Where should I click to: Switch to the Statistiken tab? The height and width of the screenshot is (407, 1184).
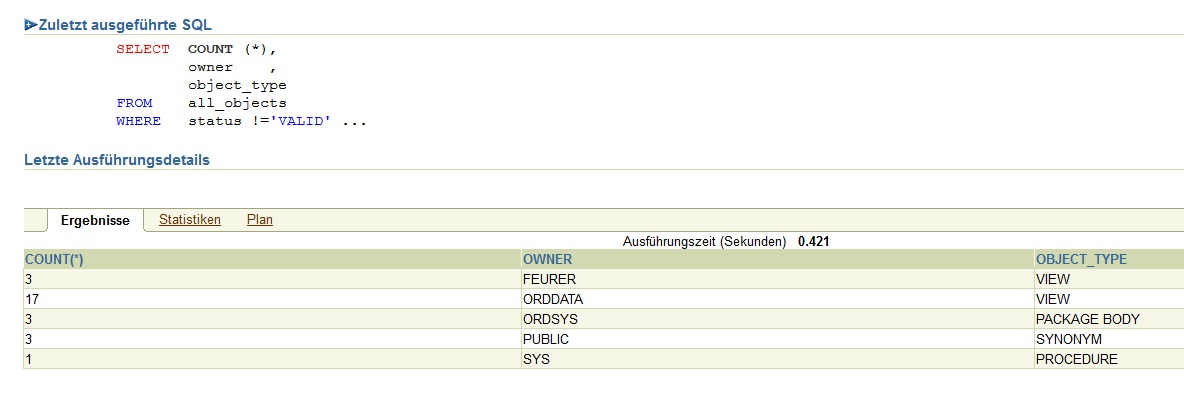pyautogui.click(x=190, y=220)
